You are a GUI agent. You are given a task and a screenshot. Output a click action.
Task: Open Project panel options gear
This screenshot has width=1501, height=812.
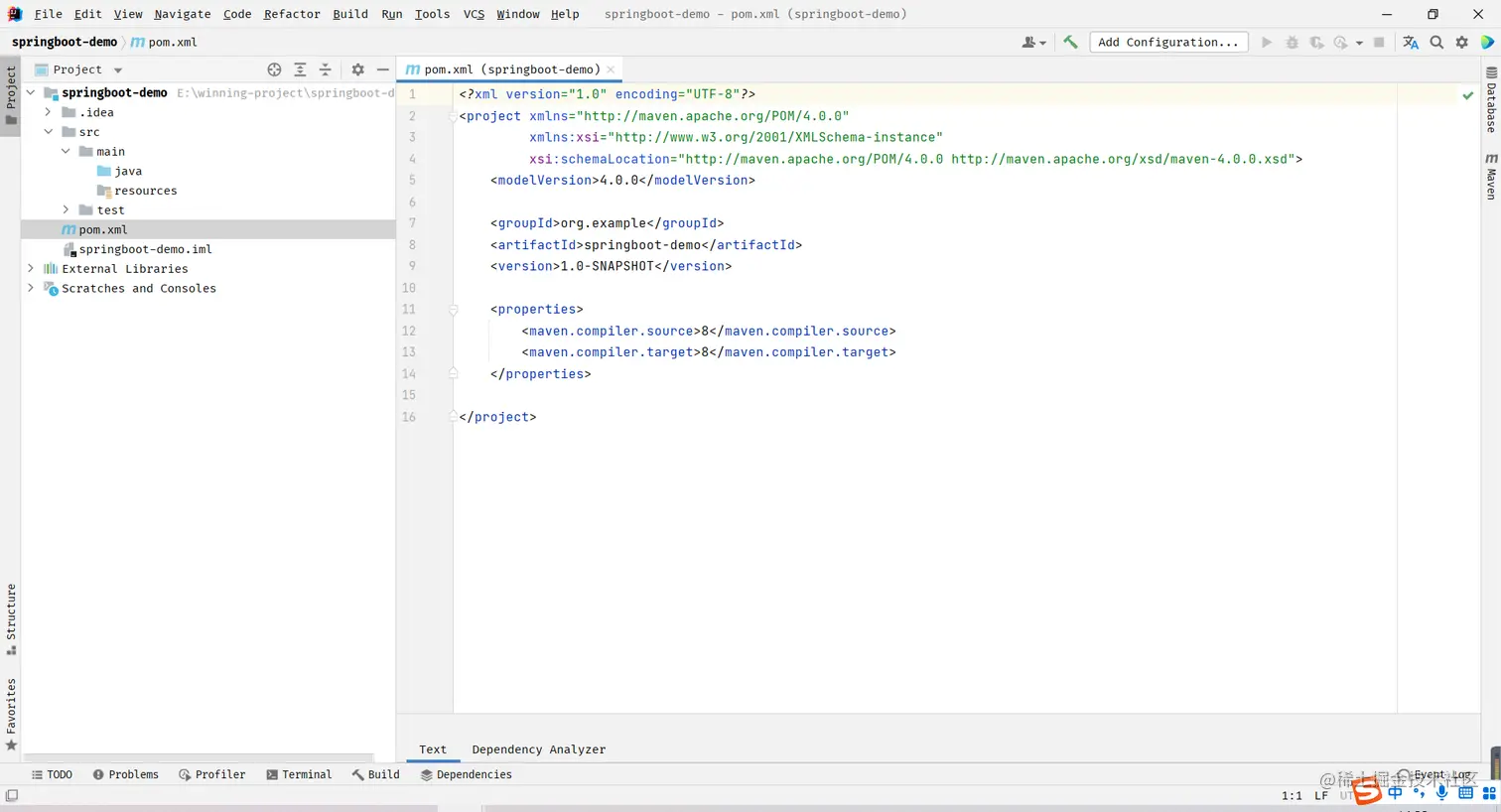[x=357, y=69]
